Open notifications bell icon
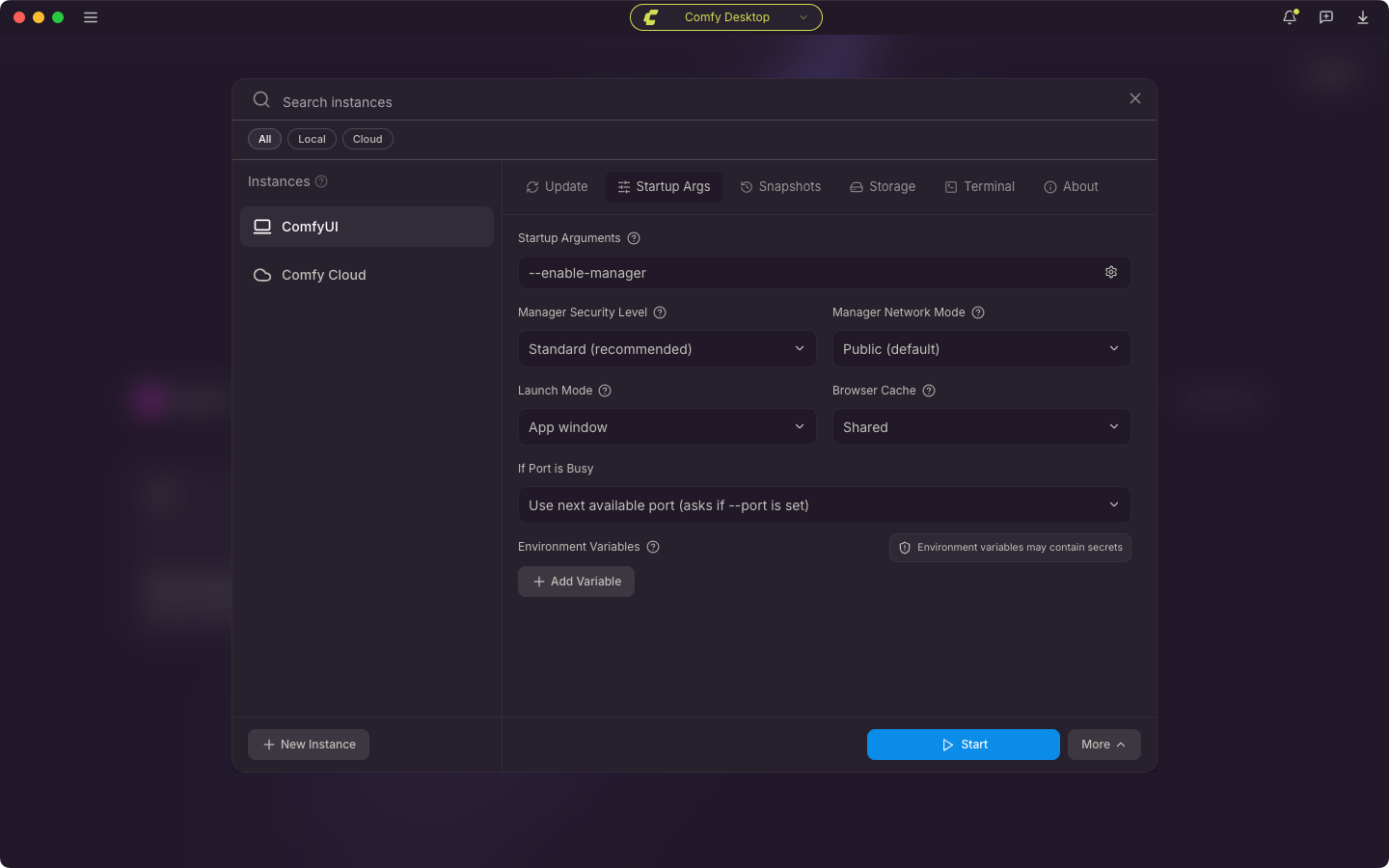The height and width of the screenshot is (868, 1389). 1290,17
